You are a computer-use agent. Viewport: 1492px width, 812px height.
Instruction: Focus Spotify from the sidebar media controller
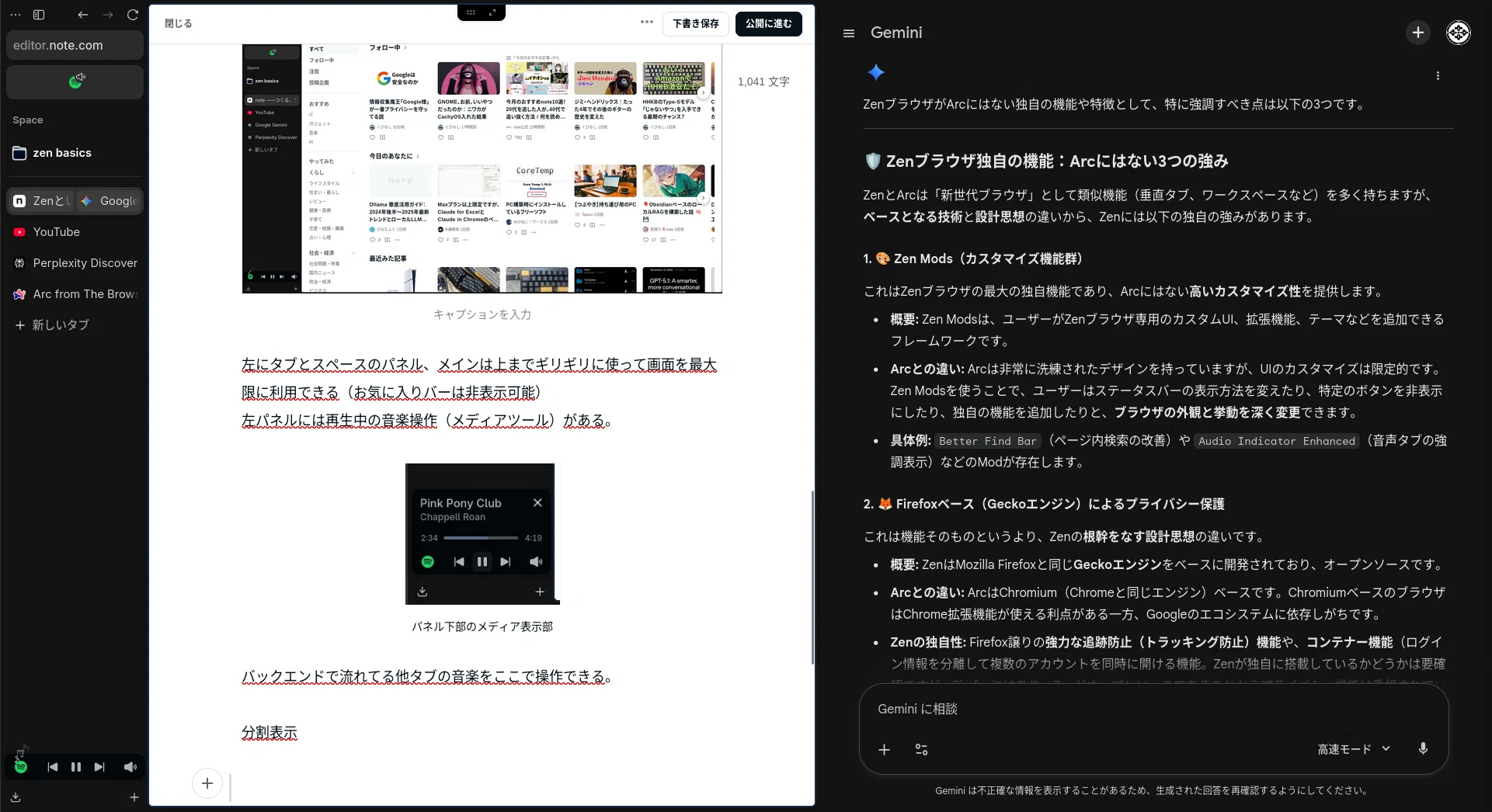coord(21,767)
